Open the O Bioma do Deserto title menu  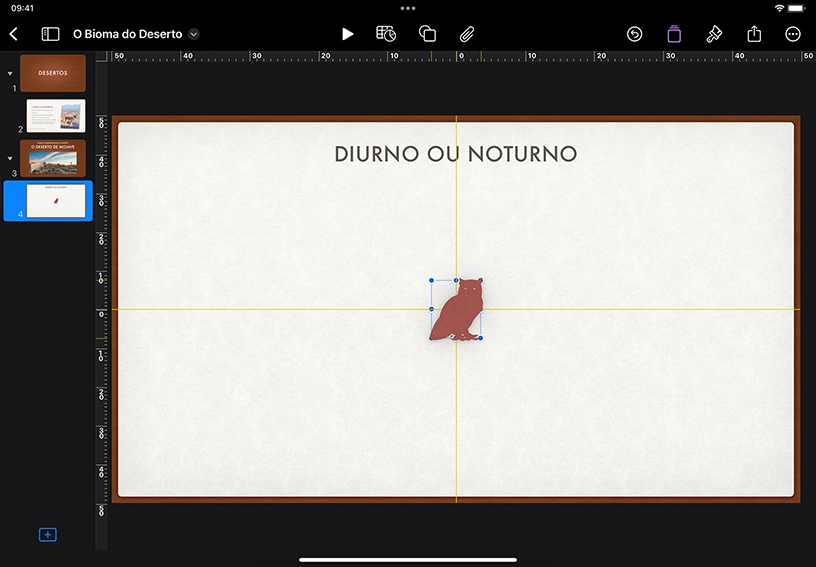tap(194, 34)
